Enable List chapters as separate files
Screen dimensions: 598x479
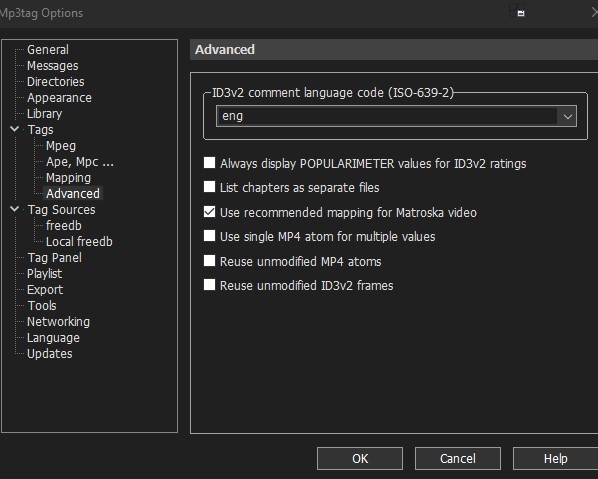click(x=209, y=187)
